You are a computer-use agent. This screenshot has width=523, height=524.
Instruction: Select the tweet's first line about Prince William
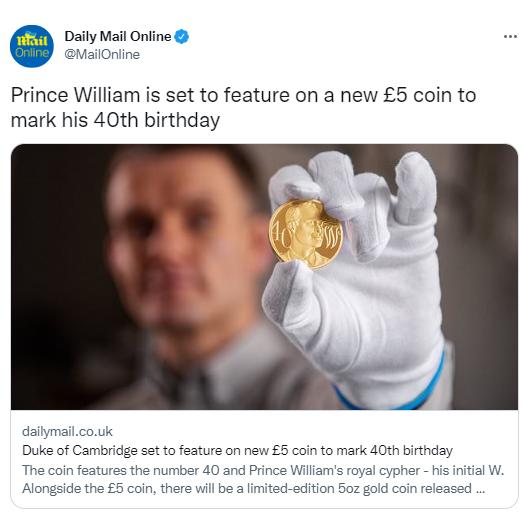click(x=243, y=95)
